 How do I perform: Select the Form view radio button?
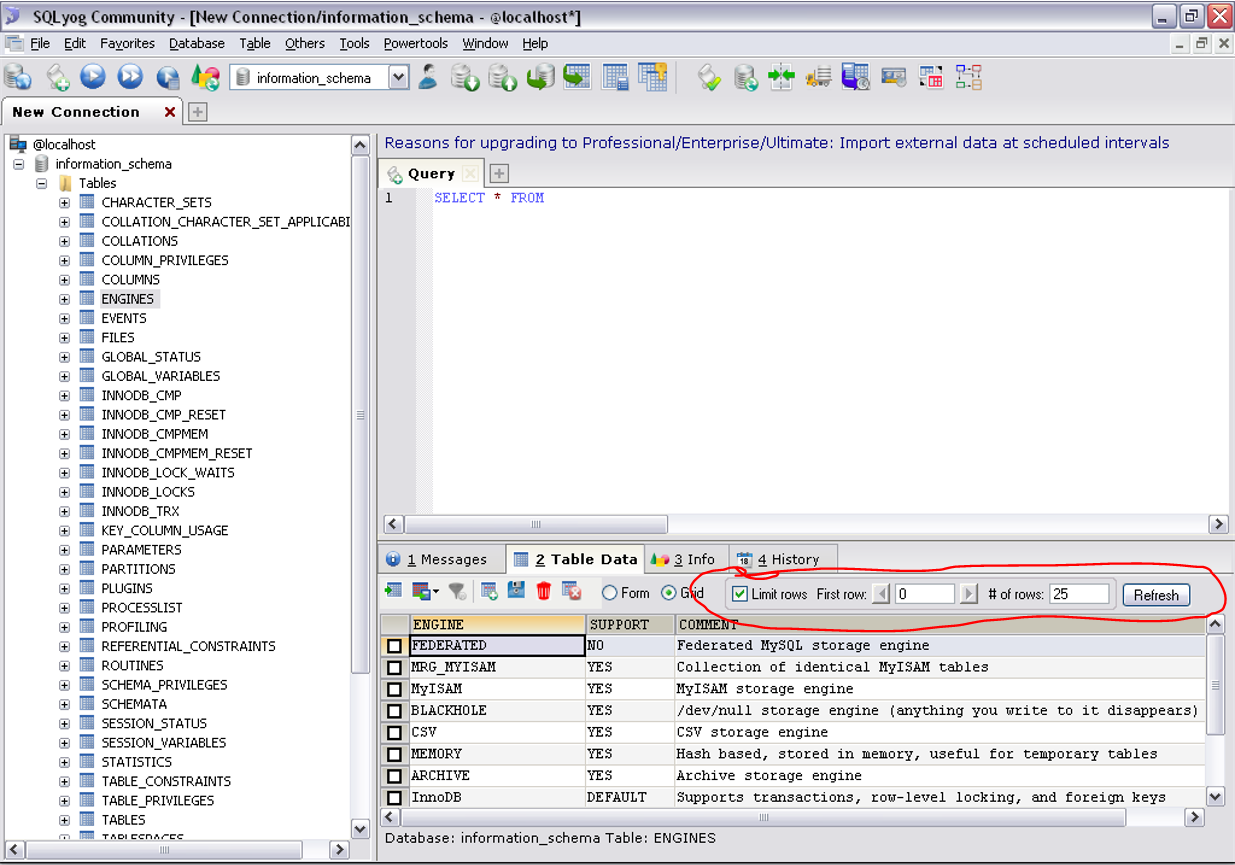coord(609,593)
